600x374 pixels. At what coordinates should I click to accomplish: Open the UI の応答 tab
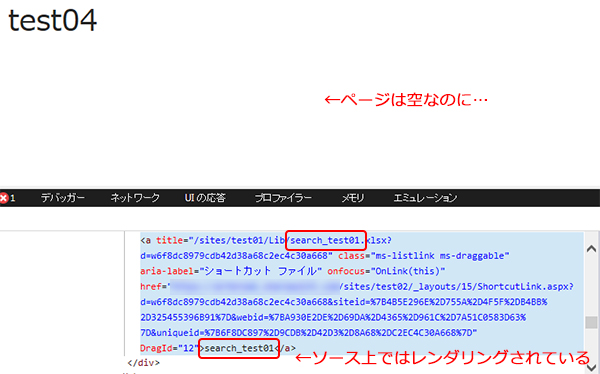(x=205, y=198)
